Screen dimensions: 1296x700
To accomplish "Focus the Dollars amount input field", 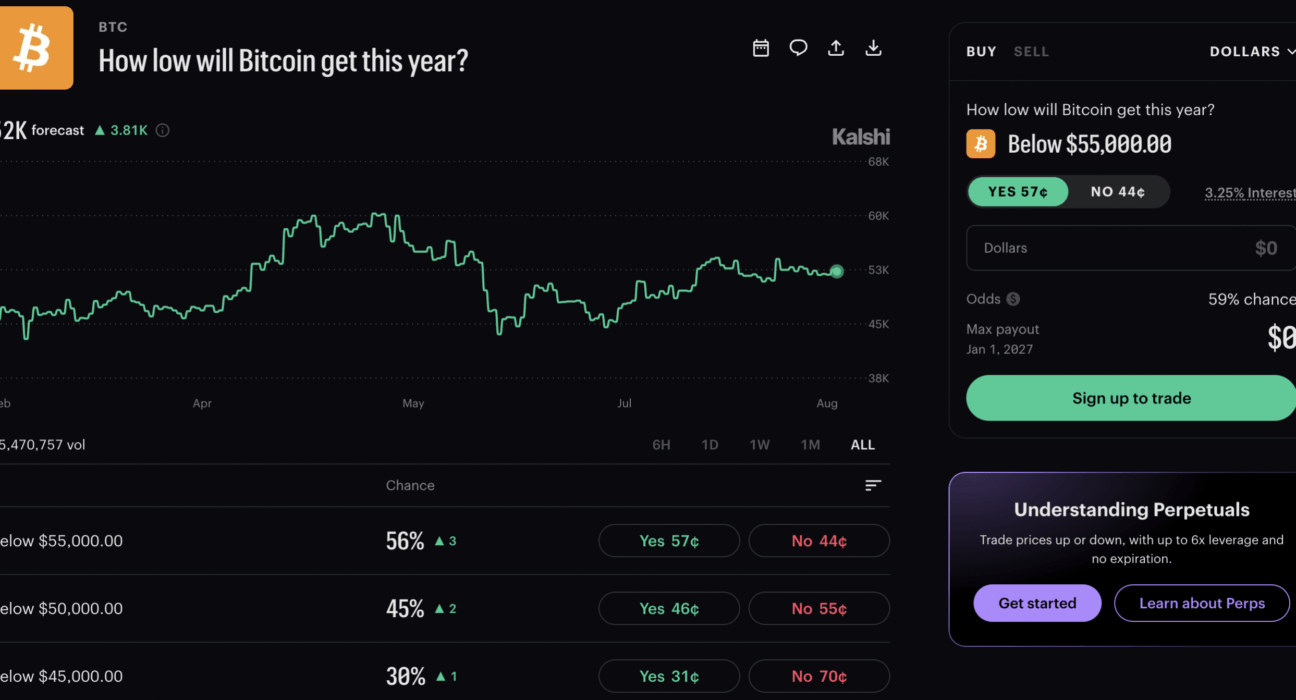I will coord(1131,248).
